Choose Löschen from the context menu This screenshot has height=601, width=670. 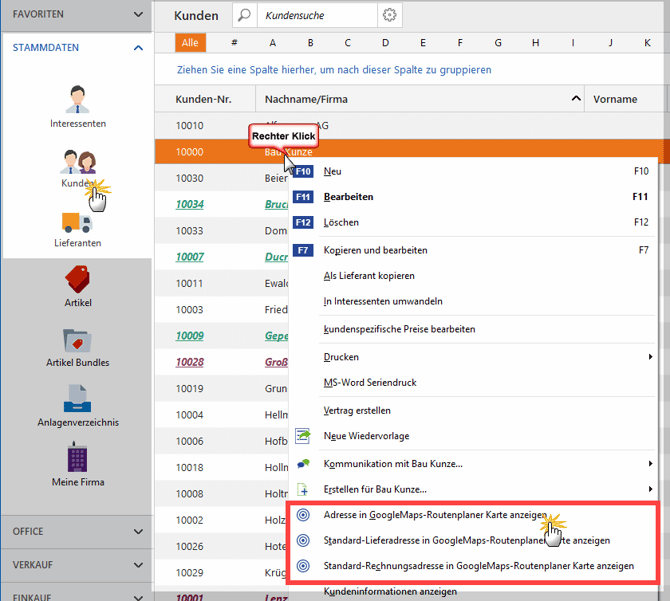click(341, 222)
